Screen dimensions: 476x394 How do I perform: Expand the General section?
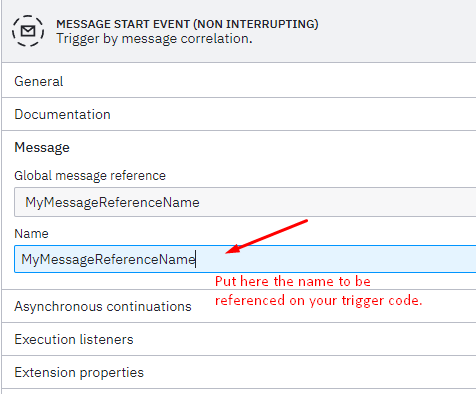(239, 81)
